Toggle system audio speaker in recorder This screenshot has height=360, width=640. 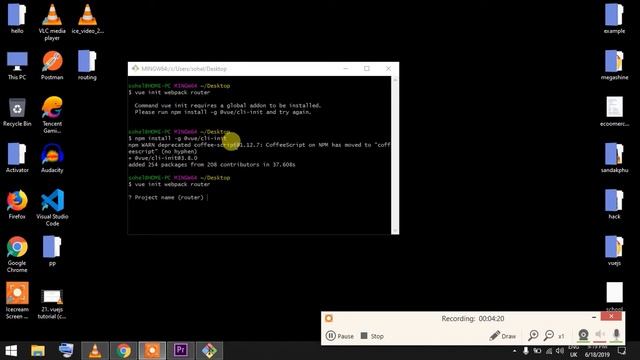coord(600,335)
